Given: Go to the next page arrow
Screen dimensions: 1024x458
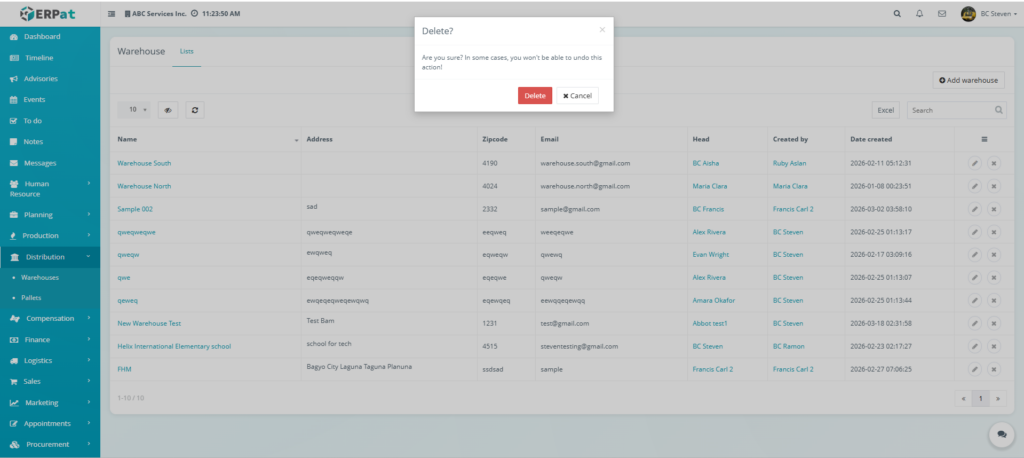Looking at the screenshot, I should coord(998,398).
